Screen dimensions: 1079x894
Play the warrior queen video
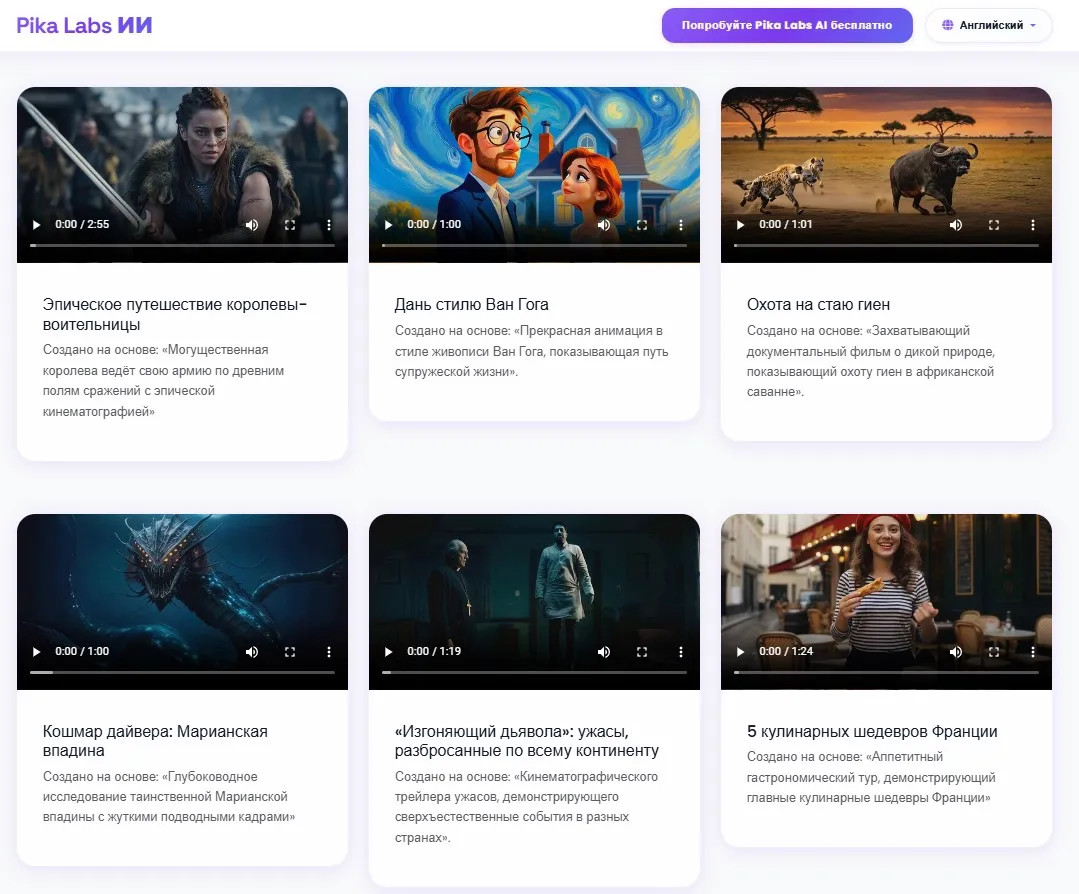(x=36, y=225)
